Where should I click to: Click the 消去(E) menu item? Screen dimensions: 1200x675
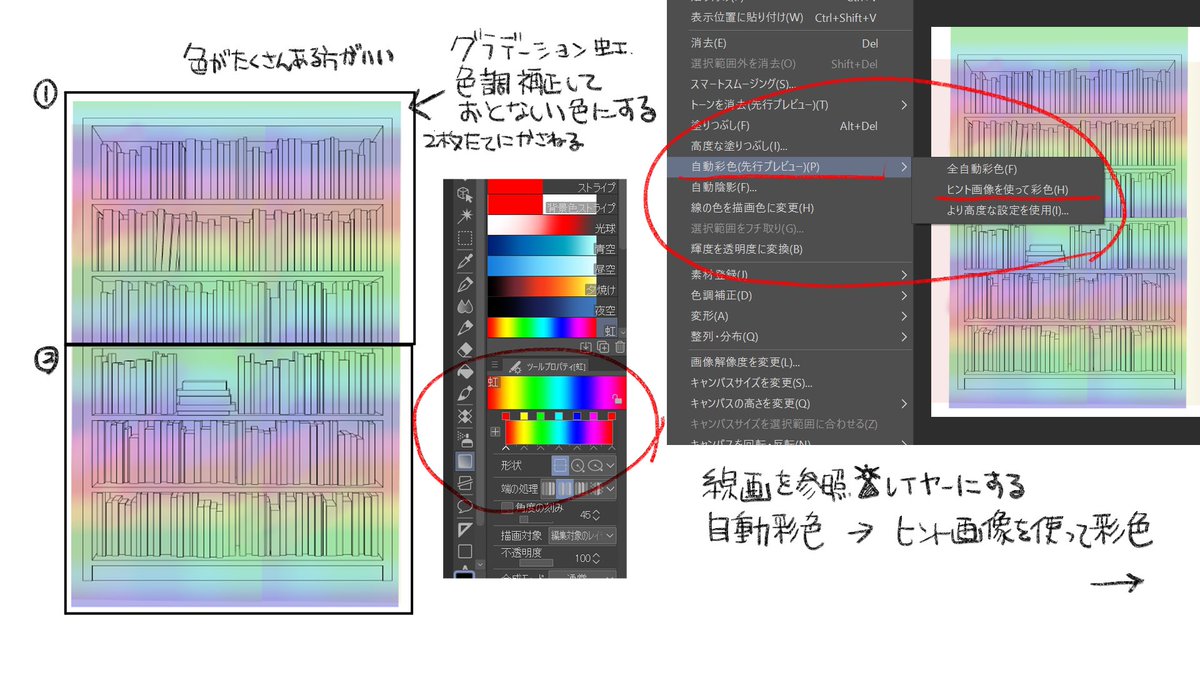pyautogui.click(x=790, y=44)
